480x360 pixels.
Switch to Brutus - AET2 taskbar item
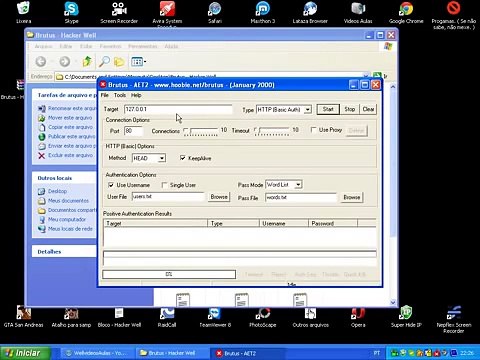click(x=247, y=353)
